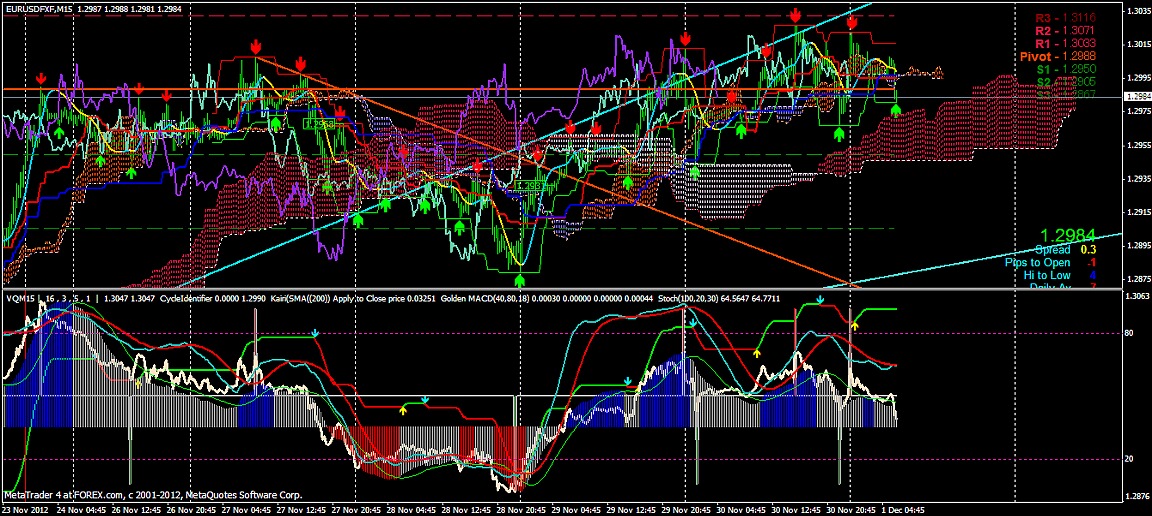1152x516 pixels.
Task: Click the 1 Dec 04:45 label on time axis
Action: tap(902, 508)
